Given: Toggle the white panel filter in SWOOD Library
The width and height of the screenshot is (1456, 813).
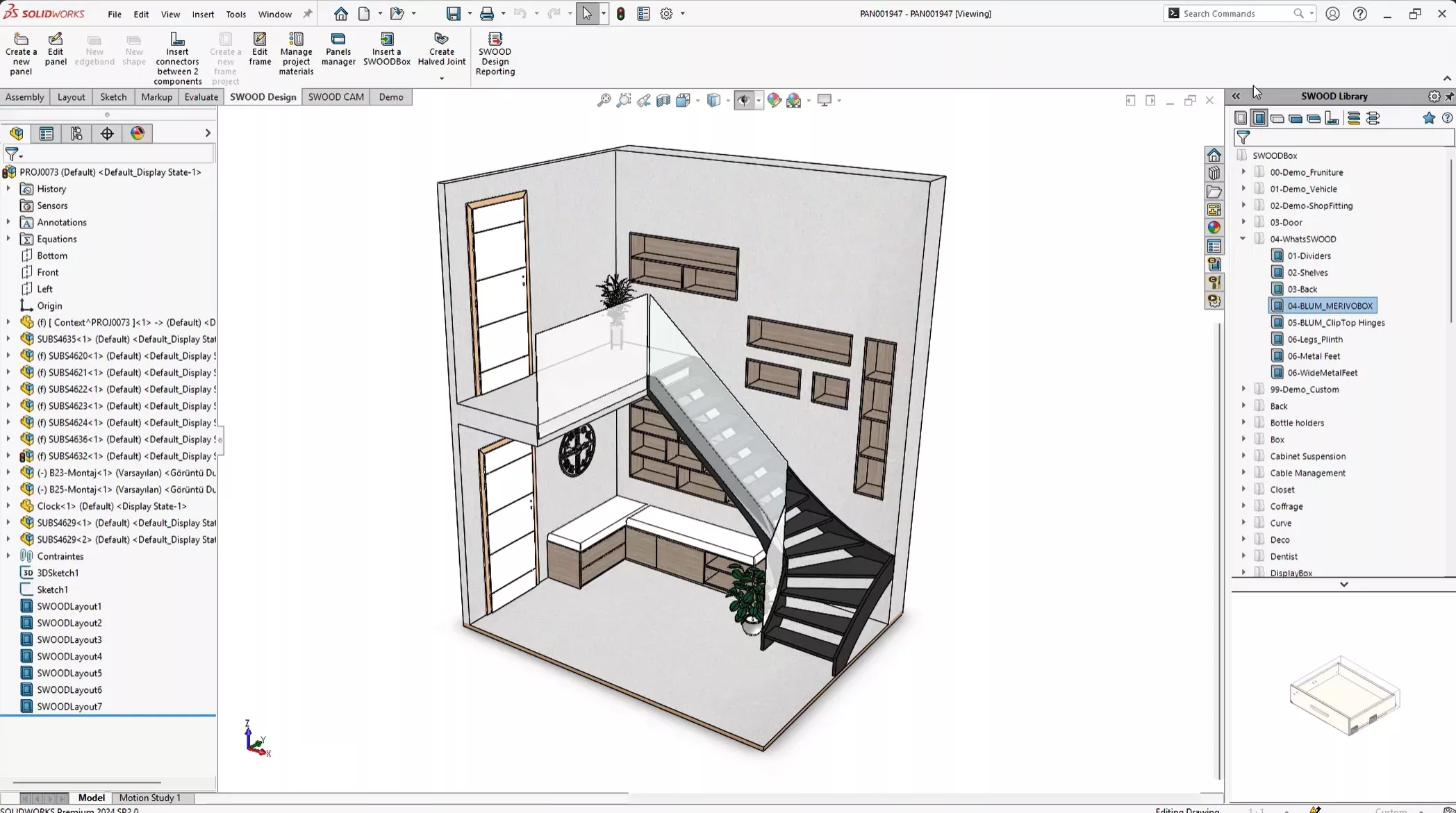Looking at the screenshot, I should point(1277,119).
